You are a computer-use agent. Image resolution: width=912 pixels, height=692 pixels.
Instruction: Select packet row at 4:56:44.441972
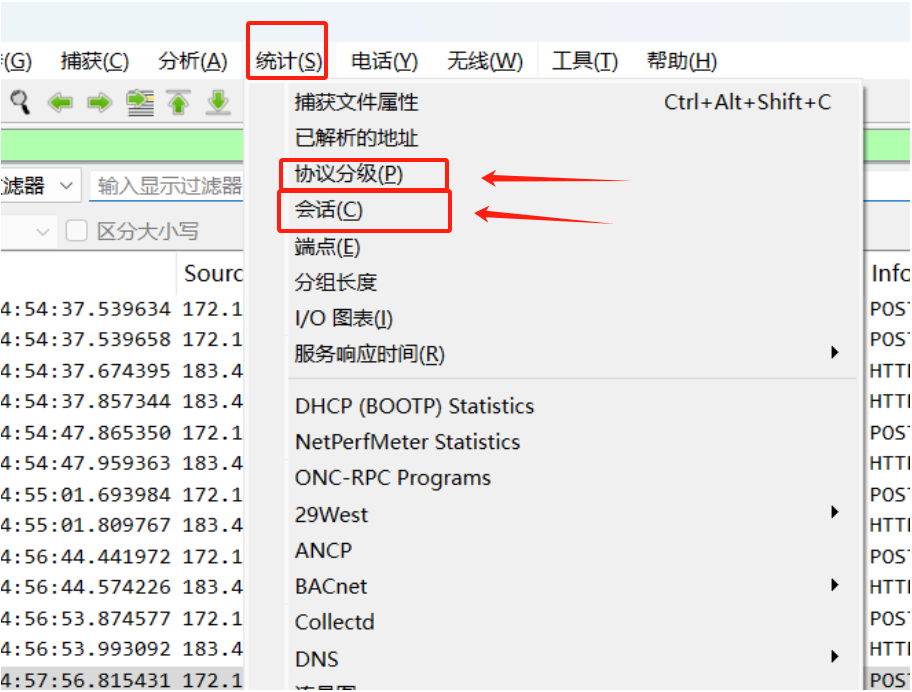(x=122, y=557)
